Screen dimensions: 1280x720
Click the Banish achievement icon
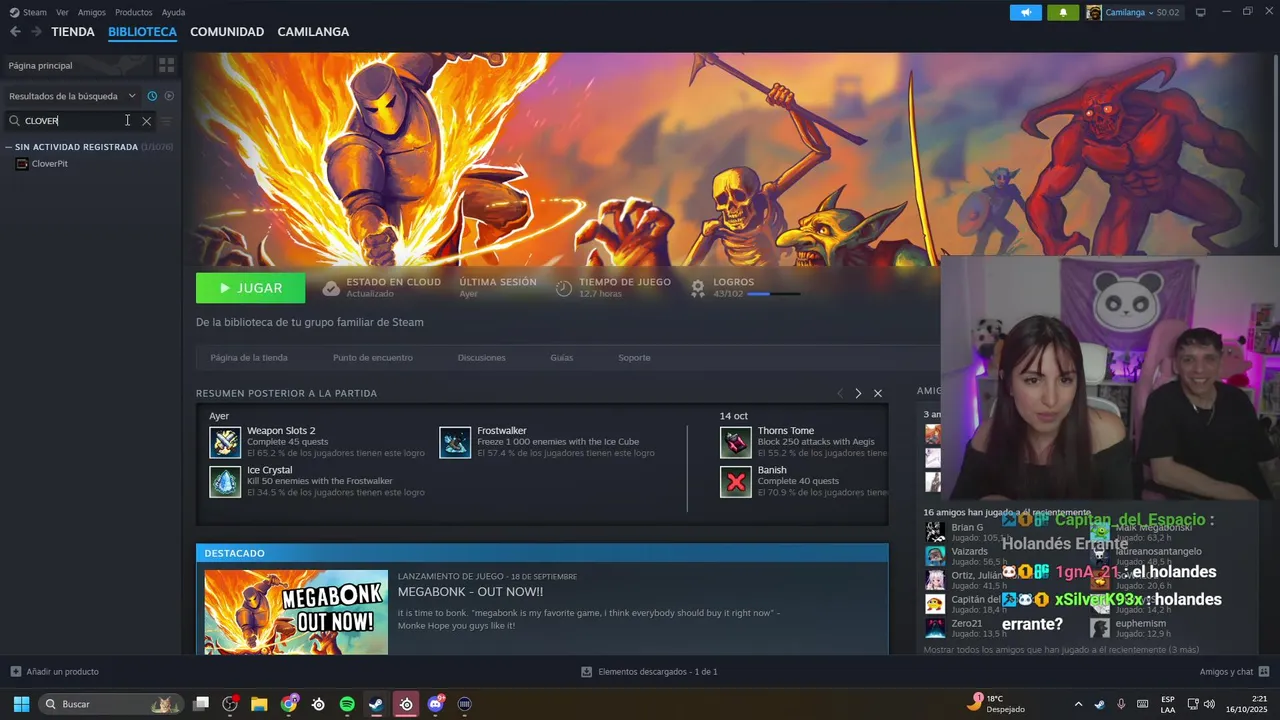736,482
